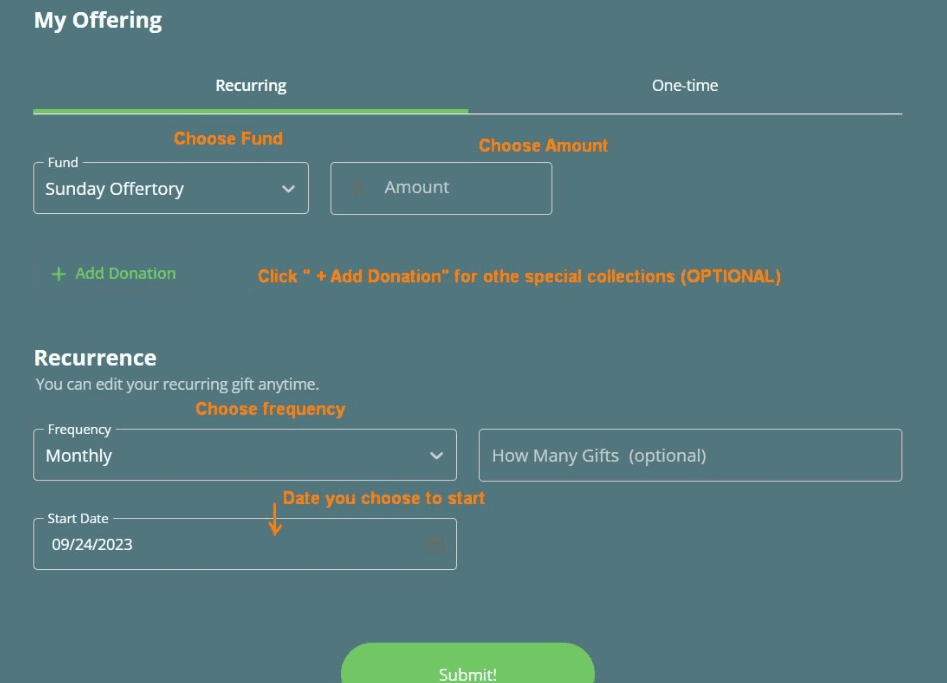Open the Frequency dropdown showing Monthly

pyautogui.click(x=230, y=456)
